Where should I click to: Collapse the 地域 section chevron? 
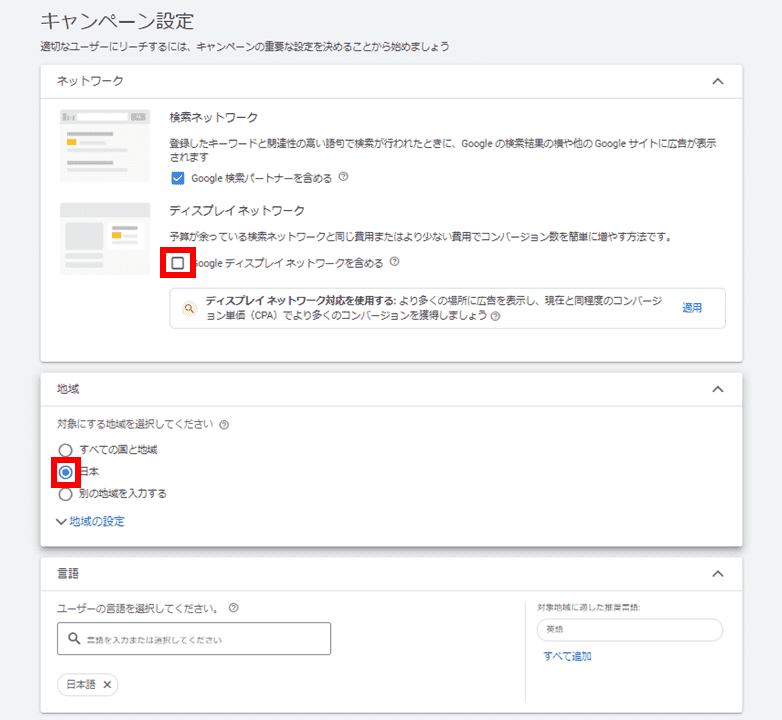(717, 389)
